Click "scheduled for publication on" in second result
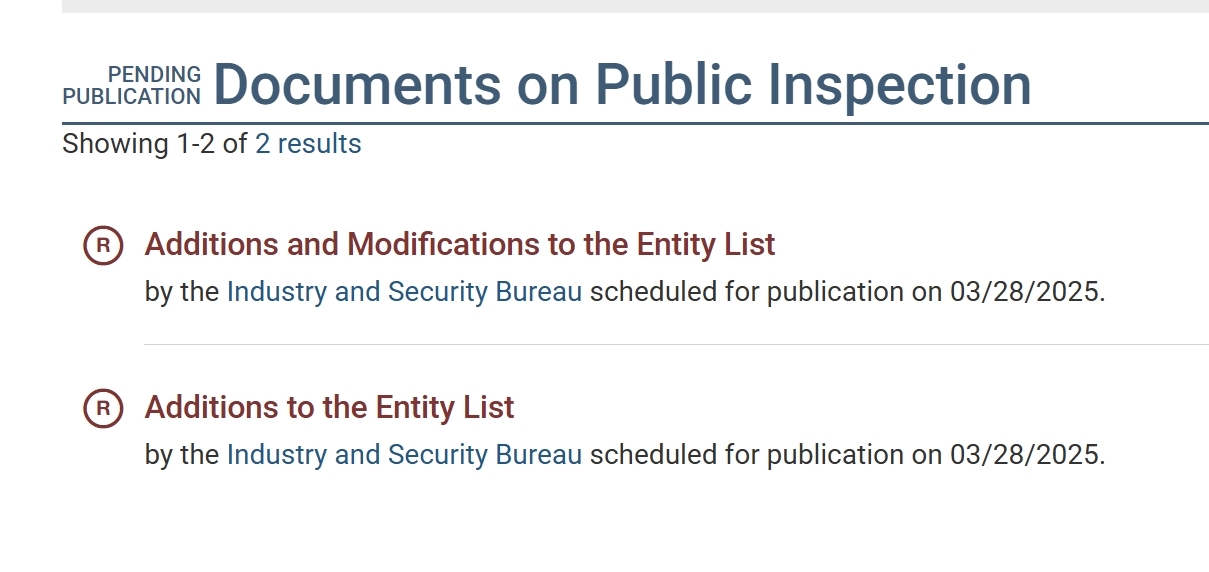 pos(765,455)
